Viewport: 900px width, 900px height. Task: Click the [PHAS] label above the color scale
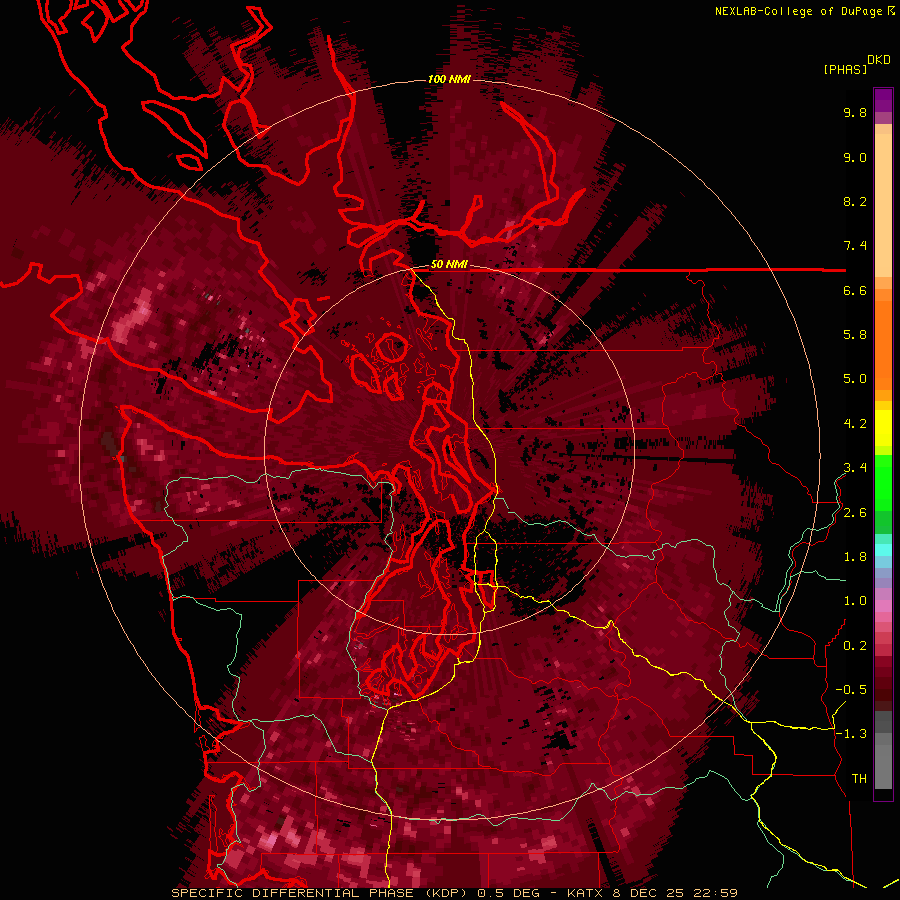pyautogui.click(x=845, y=69)
